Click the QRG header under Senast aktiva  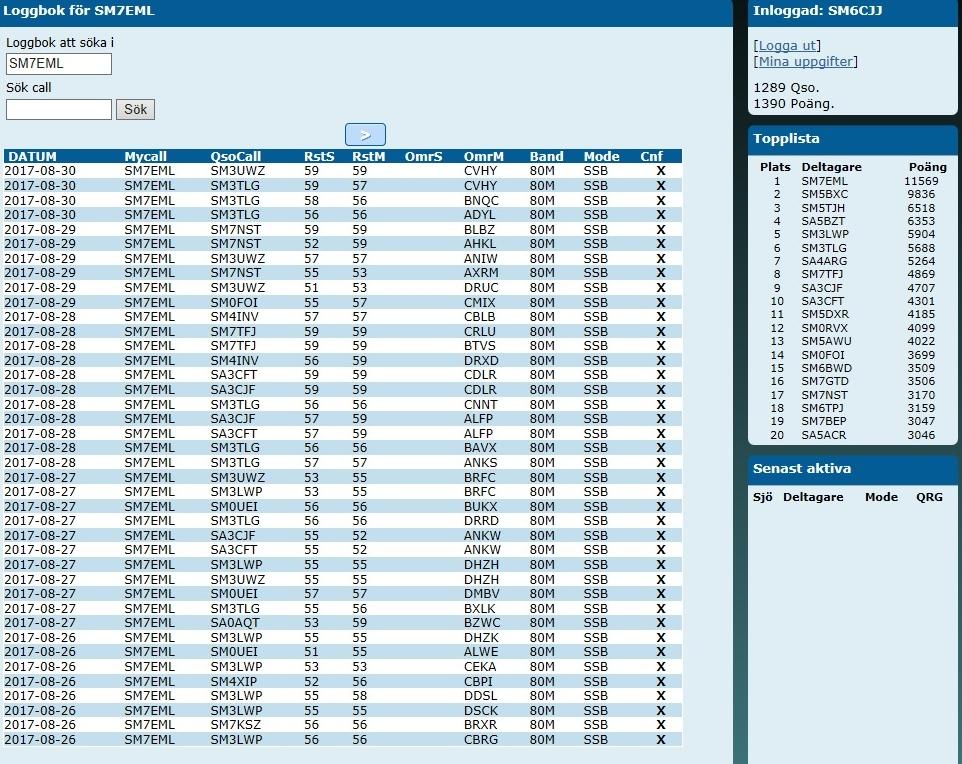[929, 497]
